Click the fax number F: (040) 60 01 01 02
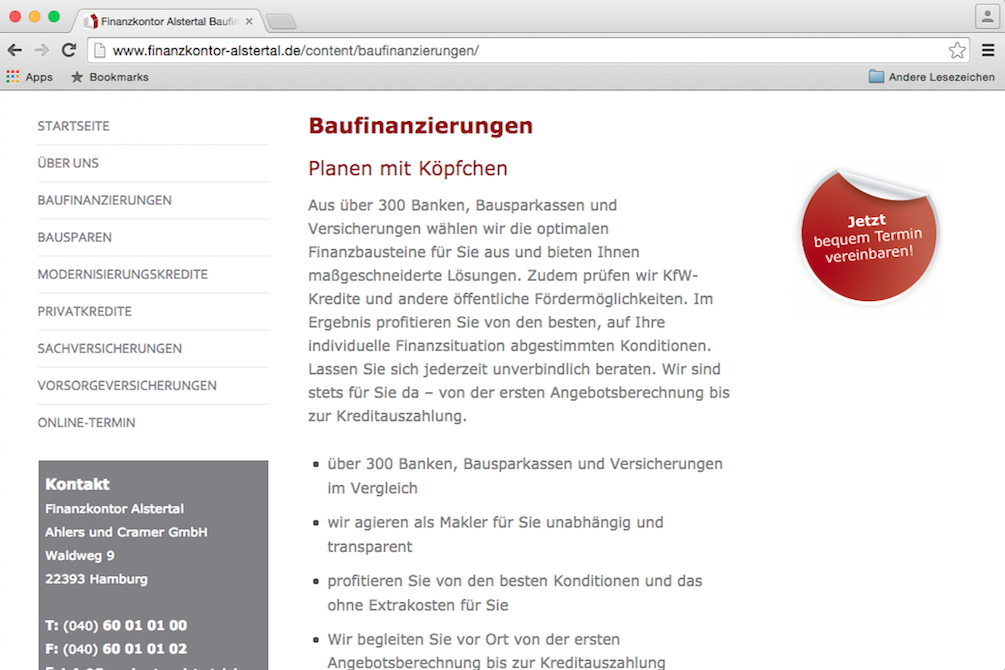Screen dimensions: 1005x670 click(x=116, y=649)
